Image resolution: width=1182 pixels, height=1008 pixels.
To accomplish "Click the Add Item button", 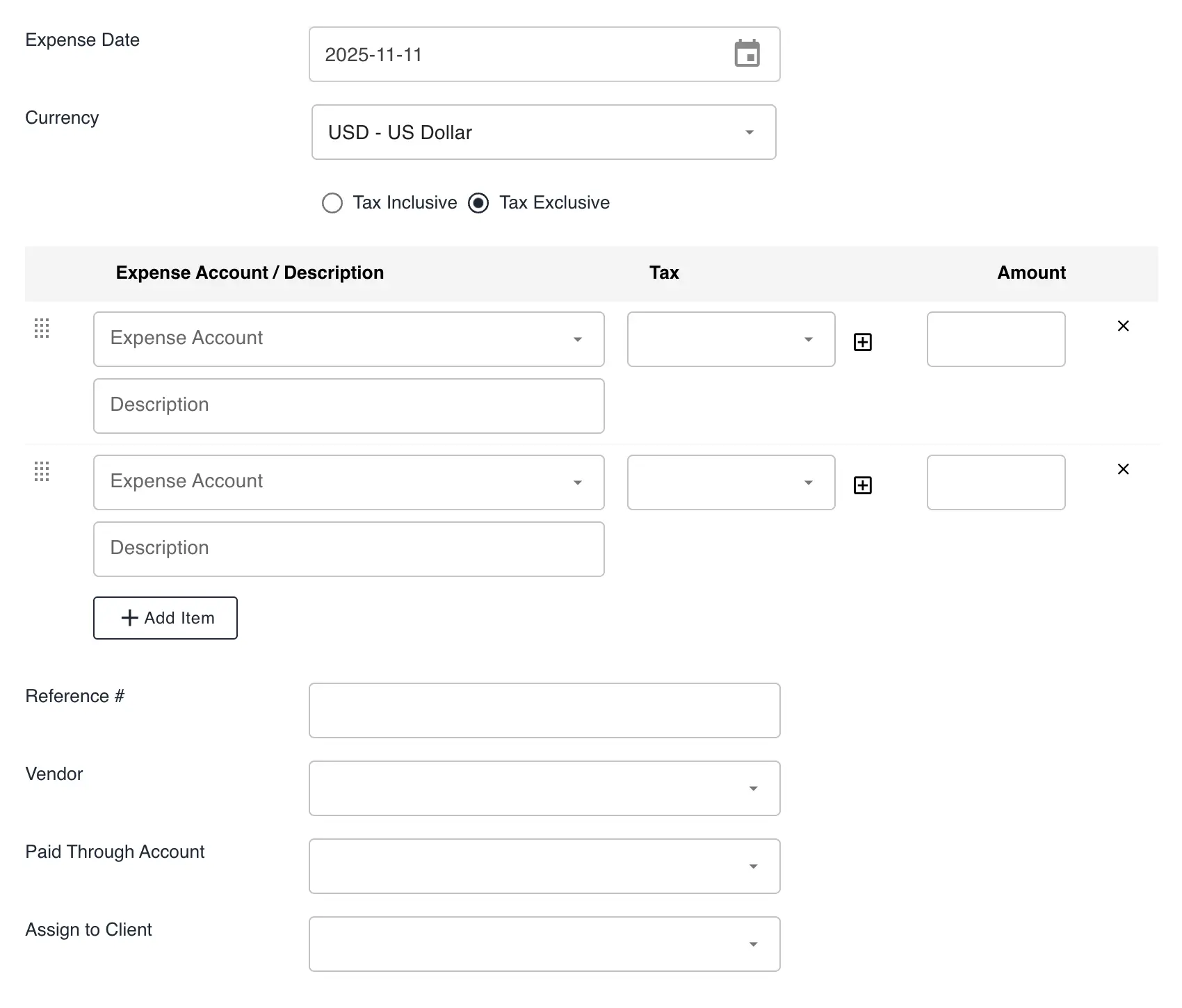I will [x=165, y=617].
